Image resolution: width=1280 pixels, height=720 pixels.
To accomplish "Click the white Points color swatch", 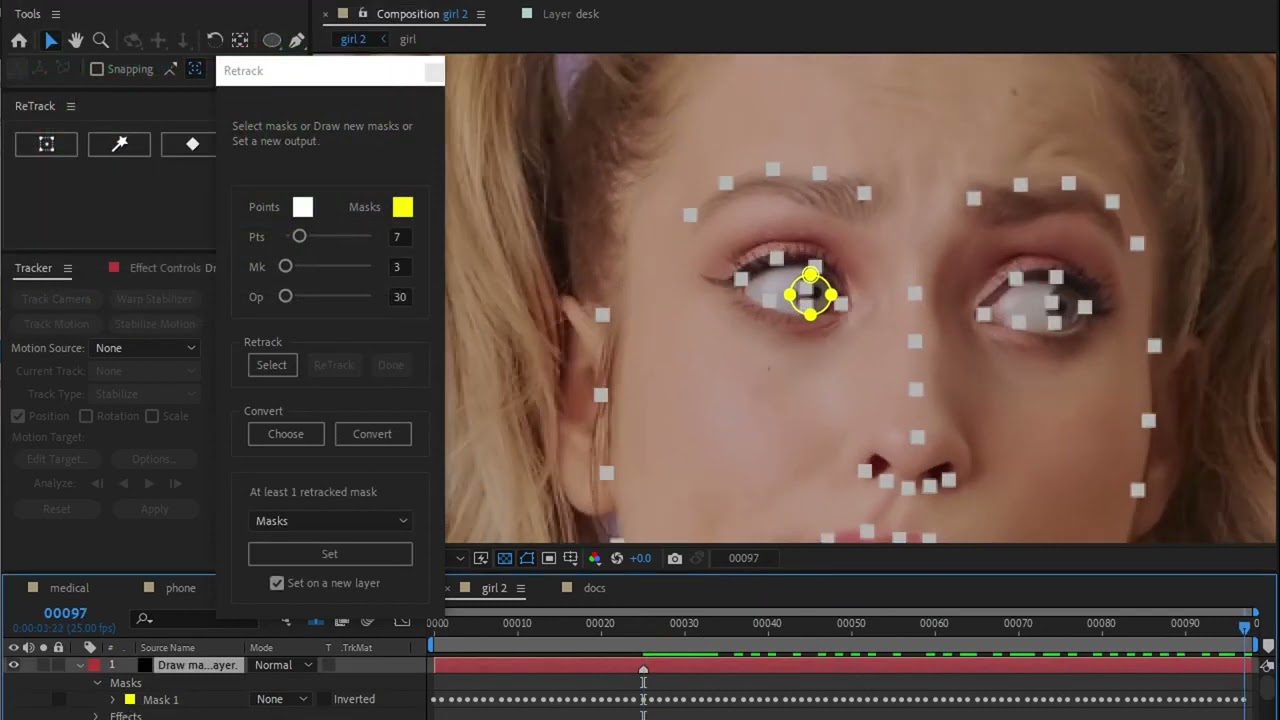I will [x=303, y=207].
